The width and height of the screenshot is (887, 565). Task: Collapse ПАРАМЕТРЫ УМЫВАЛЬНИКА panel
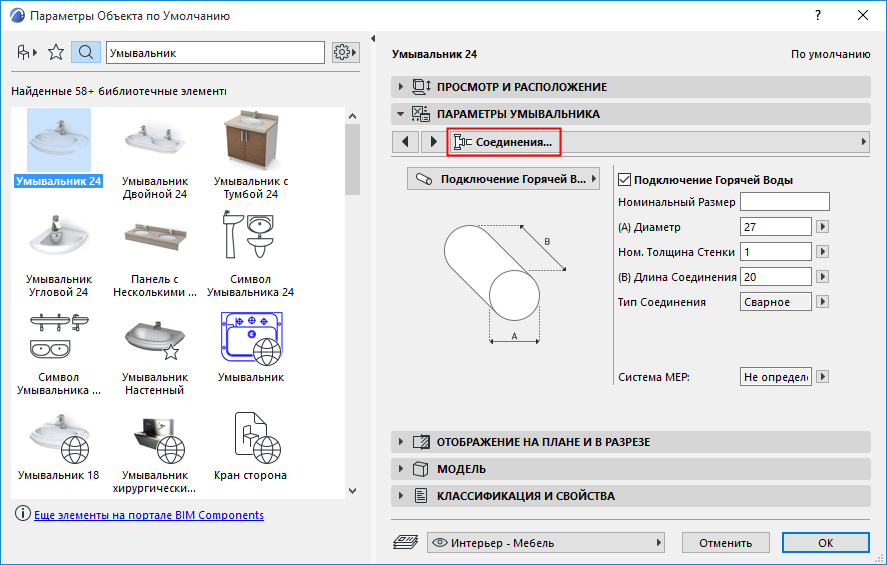[x=401, y=114]
